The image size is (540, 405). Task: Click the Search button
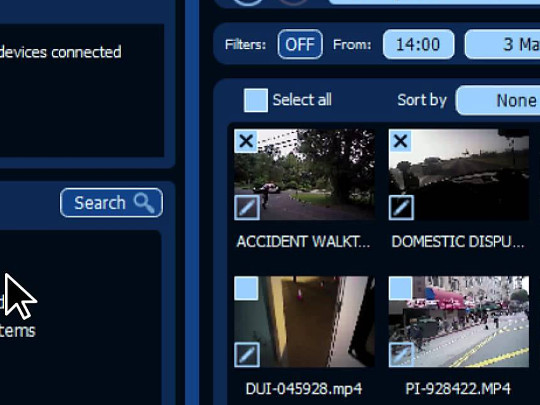[111, 203]
